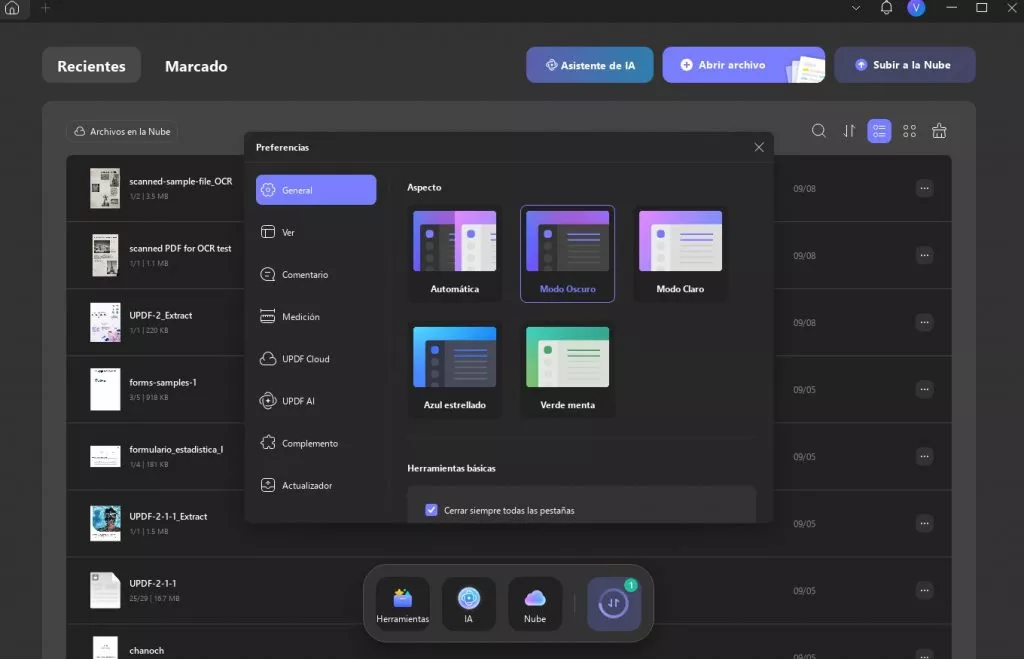
Task: Select file name UPDF-2-1-1_Extract
Action: coord(168,516)
